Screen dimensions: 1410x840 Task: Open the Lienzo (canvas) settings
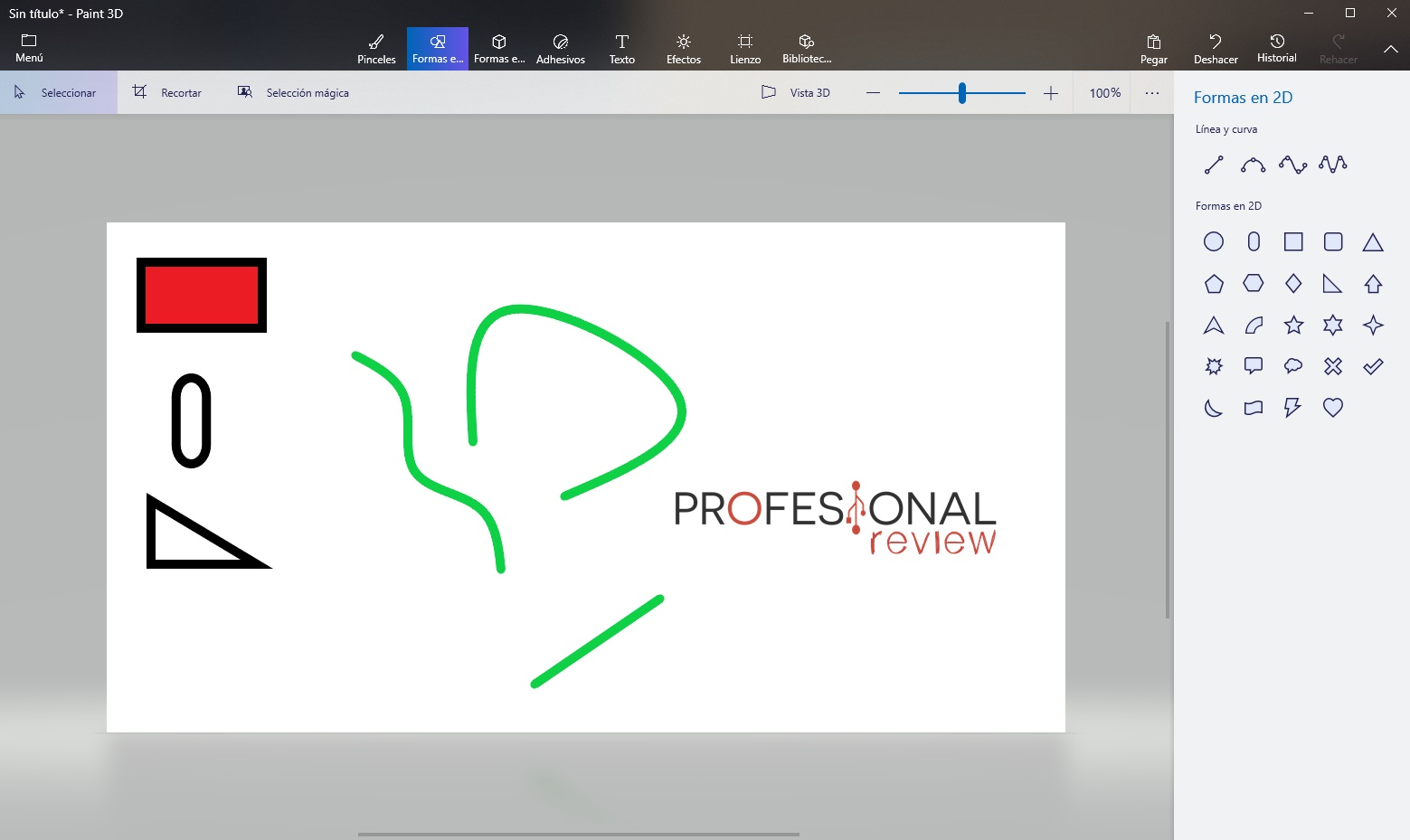coord(744,47)
